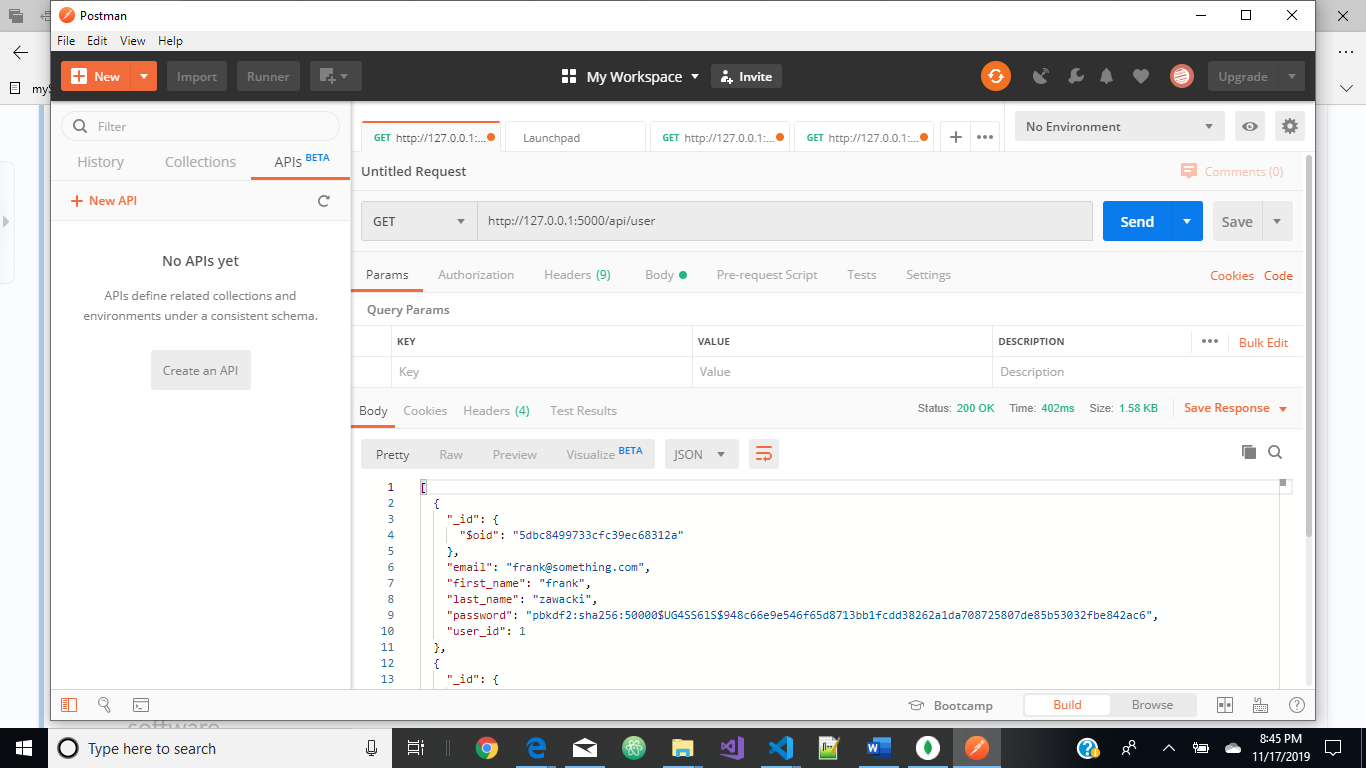Open the View menu
Screen dimensions: 1366x768
pyautogui.click(x=133, y=41)
